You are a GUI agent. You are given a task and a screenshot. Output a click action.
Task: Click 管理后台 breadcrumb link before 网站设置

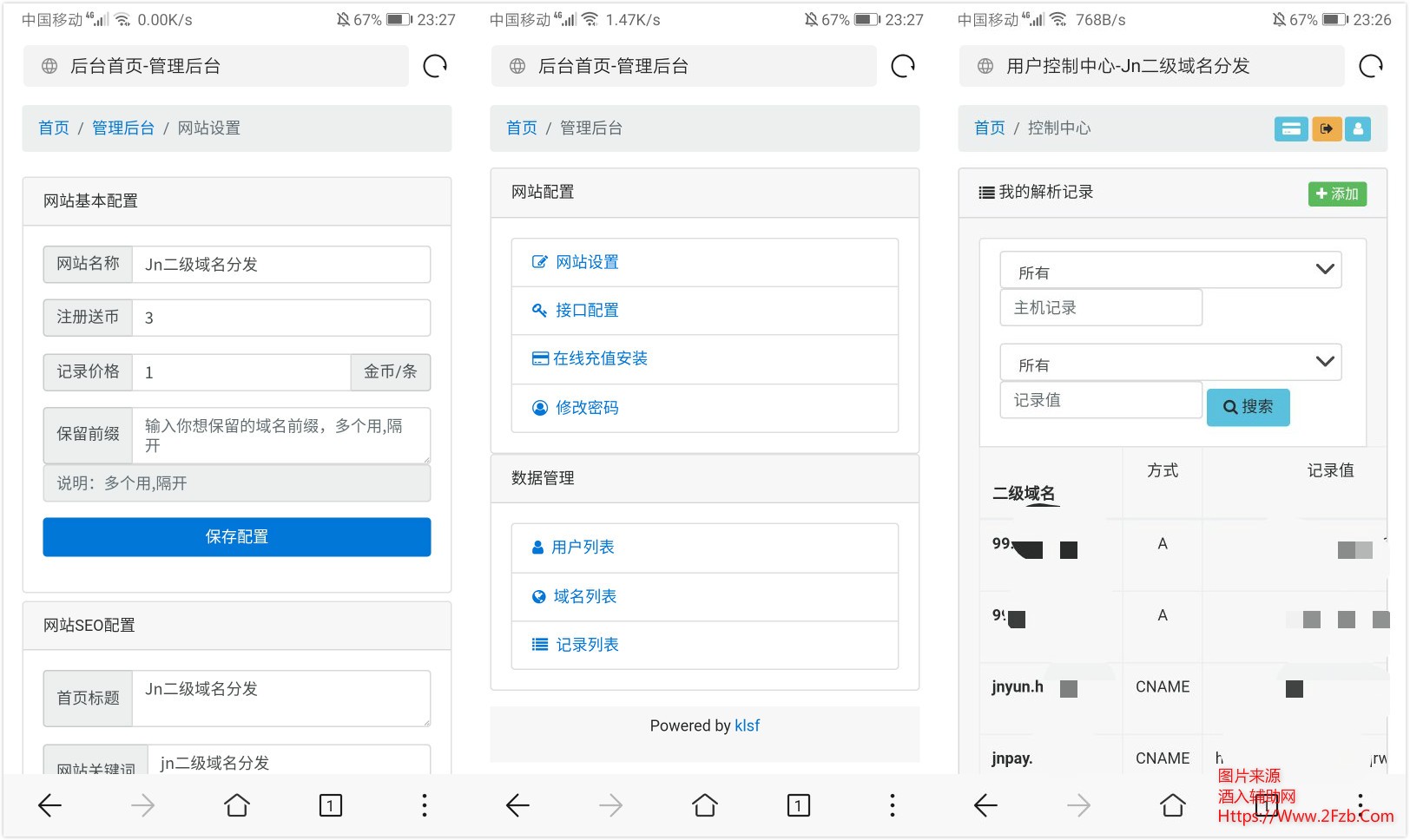(x=123, y=128)
